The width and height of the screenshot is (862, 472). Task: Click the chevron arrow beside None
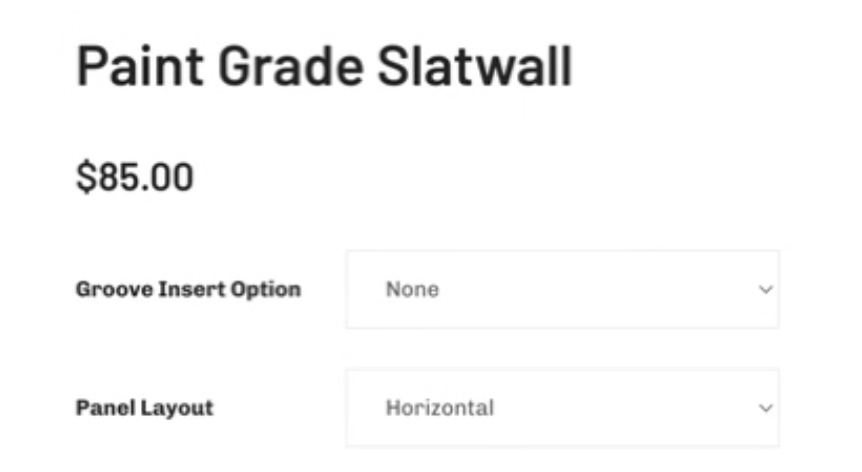click(x=765, y=290)
